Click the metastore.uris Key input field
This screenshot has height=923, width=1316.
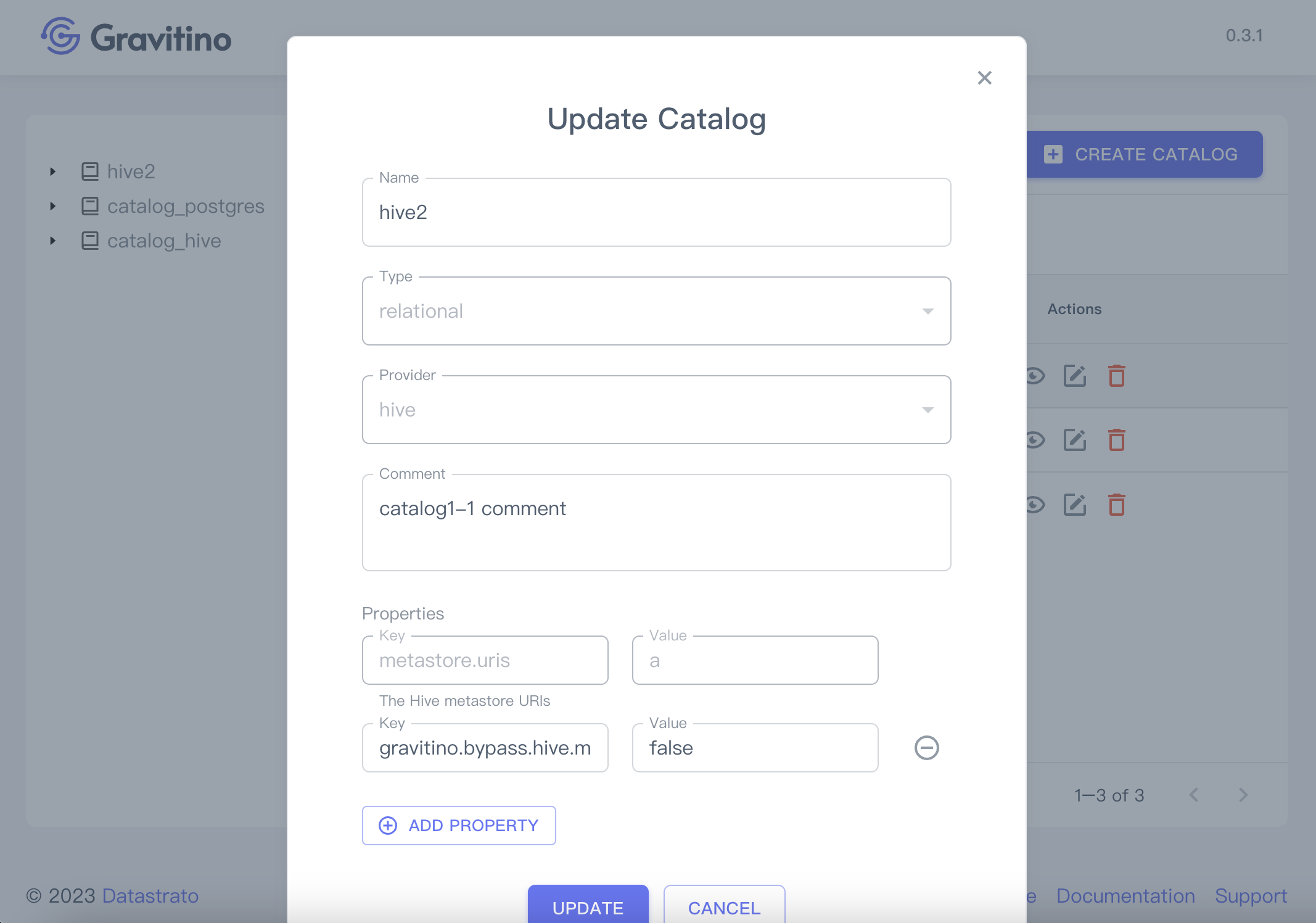485,659
